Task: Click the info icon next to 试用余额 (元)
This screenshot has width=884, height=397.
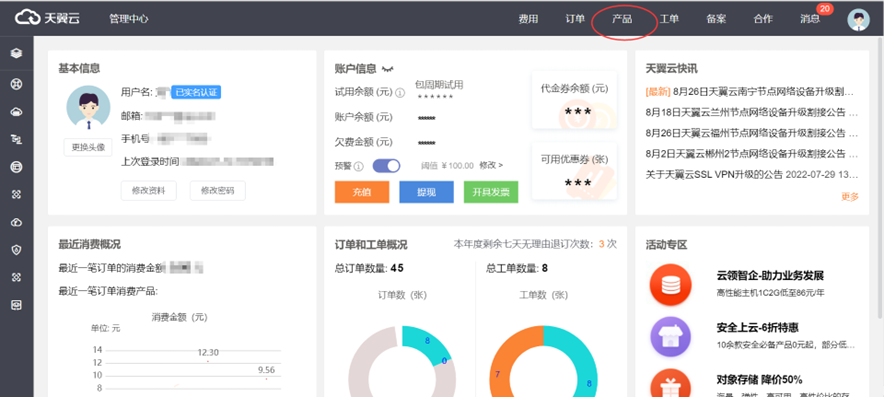Action: coord(400,92)
